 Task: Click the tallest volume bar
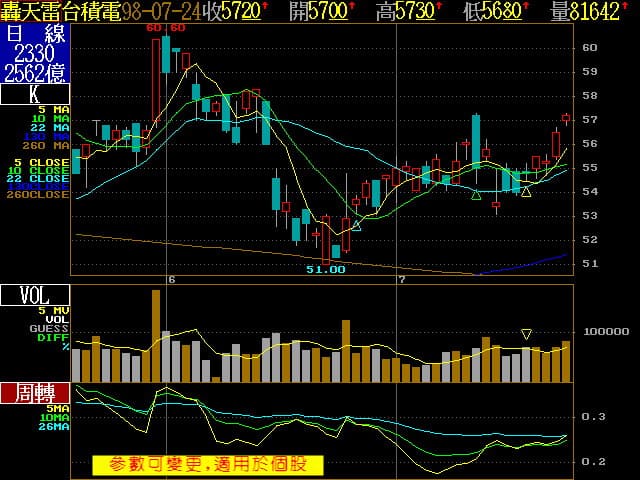coord(156,336)
